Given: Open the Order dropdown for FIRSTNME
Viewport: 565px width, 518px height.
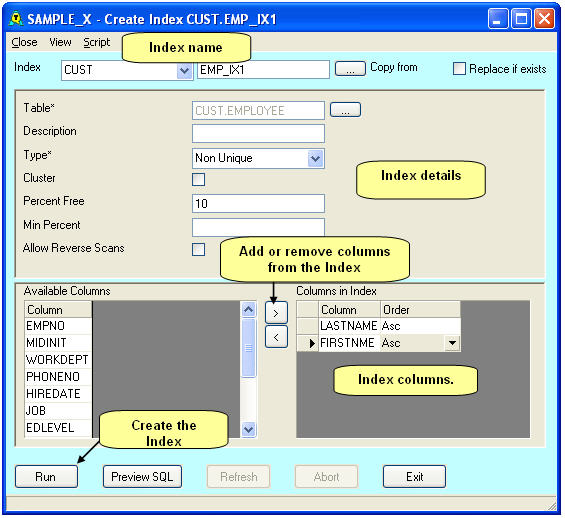Looking at the screenshot, I should point(452,343).
